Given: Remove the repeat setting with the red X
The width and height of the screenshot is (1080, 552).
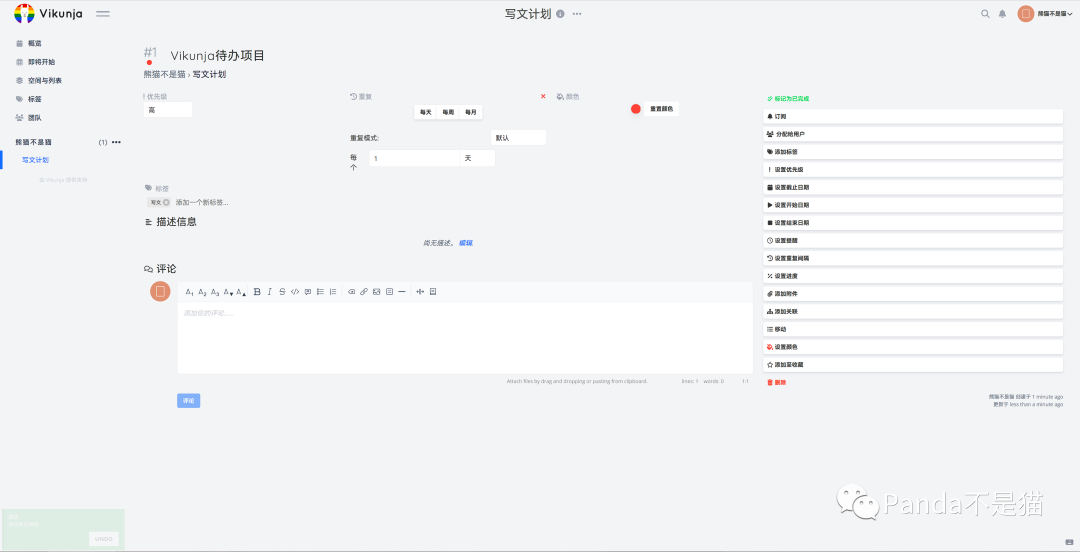Looking at the screenshot, I should (543, 96).
